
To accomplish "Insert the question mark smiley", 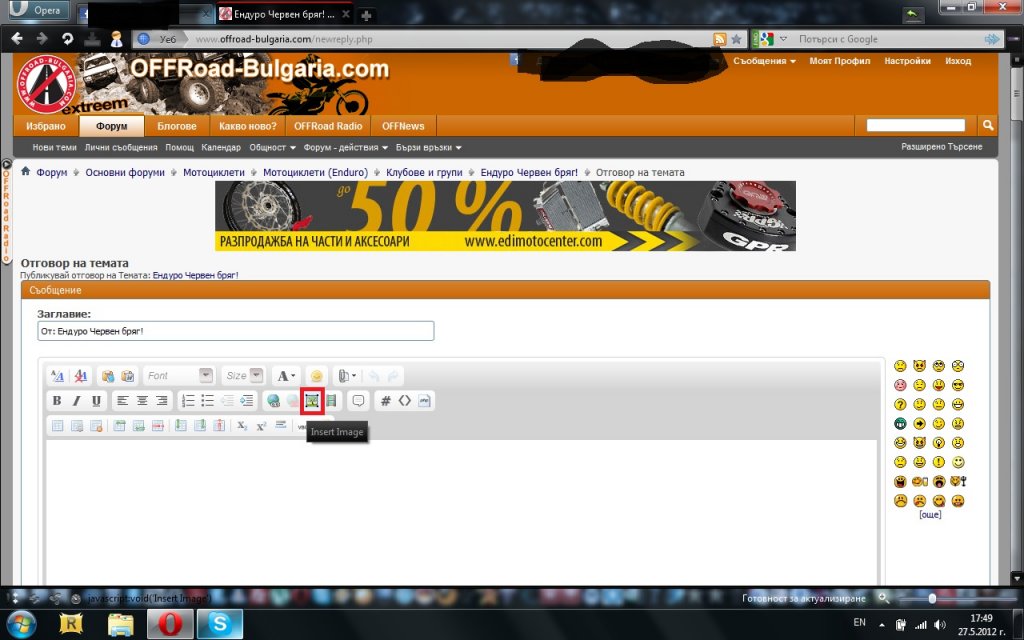I will pyautogui.click(x=901, y=404).
